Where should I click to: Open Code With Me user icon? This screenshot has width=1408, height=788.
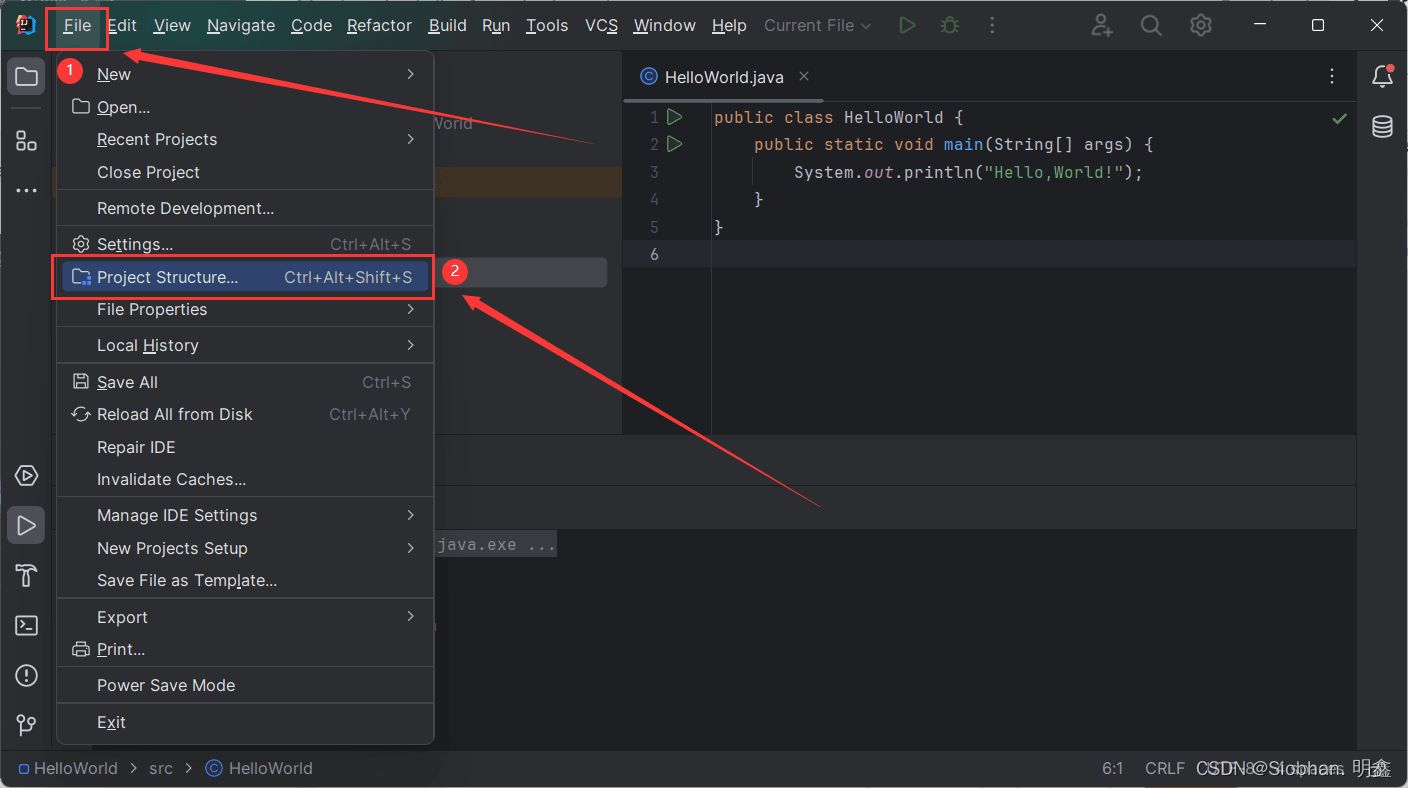1102,26
